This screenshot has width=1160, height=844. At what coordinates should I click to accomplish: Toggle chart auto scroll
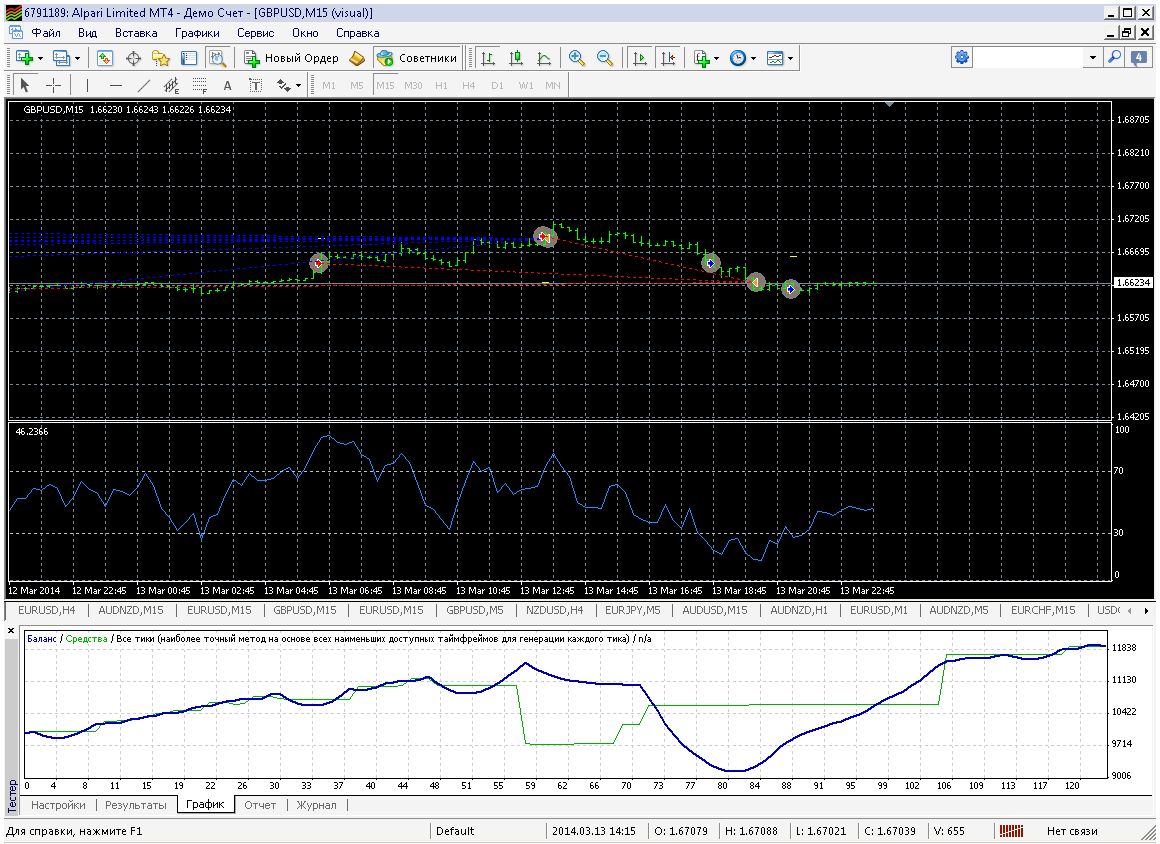tap(640, 58)
